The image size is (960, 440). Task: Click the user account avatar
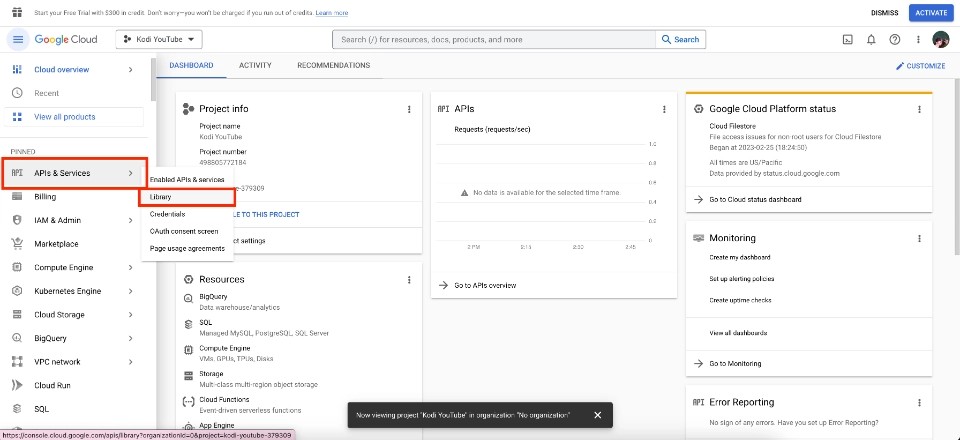[940, 39]
